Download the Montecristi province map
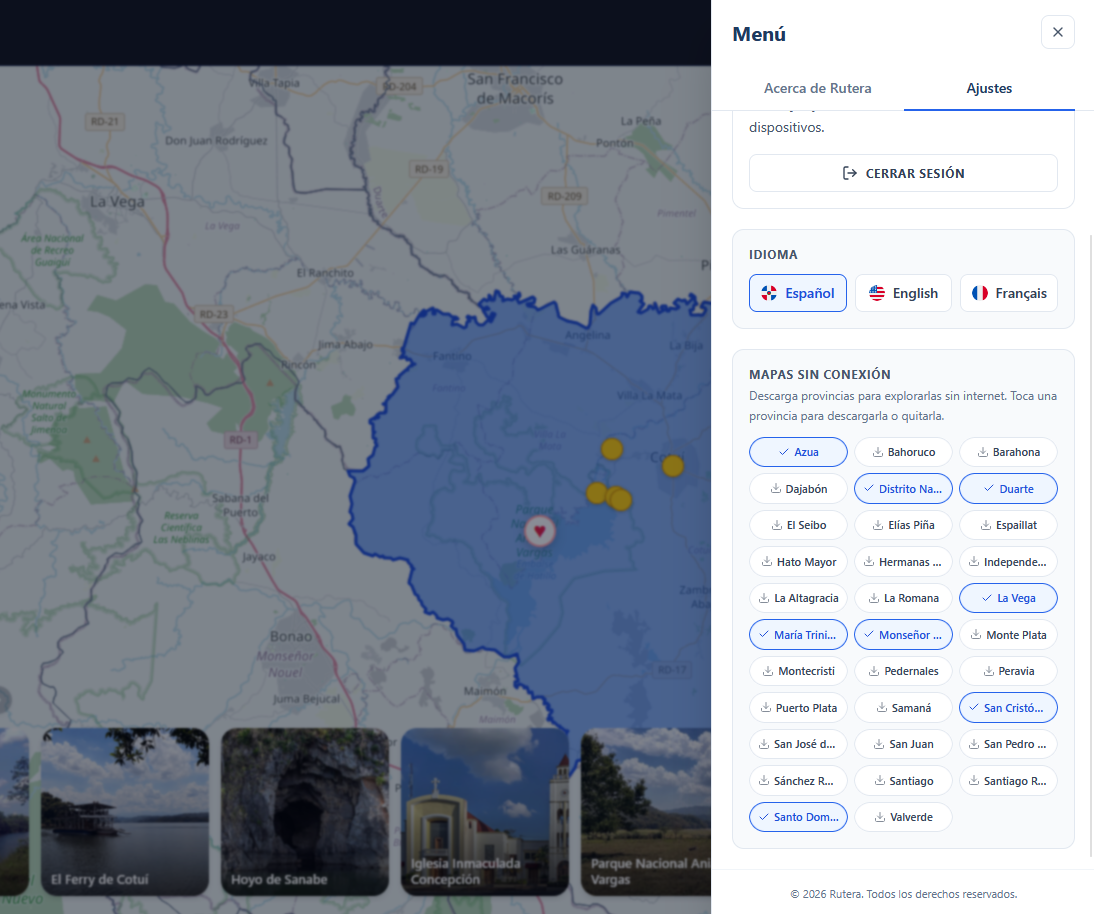The width and height of the screenshot is (1094, 914). (798, 671)
